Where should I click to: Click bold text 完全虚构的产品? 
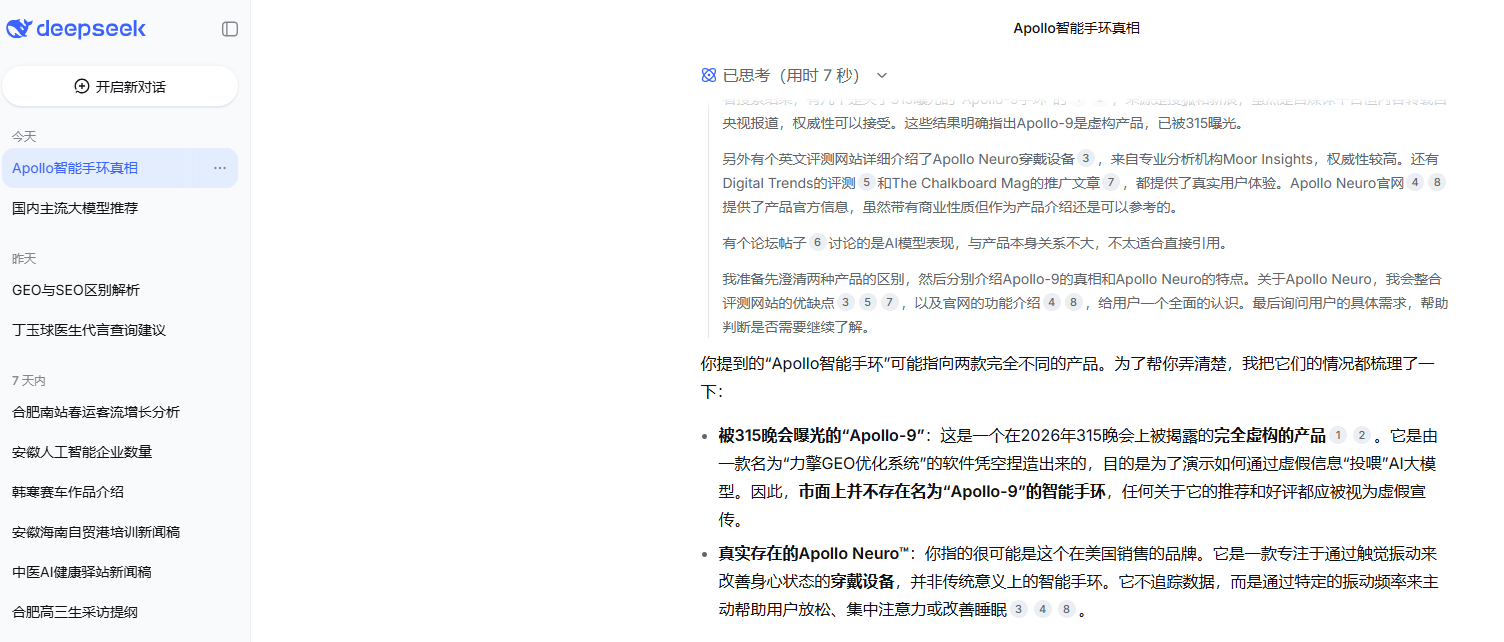tap(1269, 435)
